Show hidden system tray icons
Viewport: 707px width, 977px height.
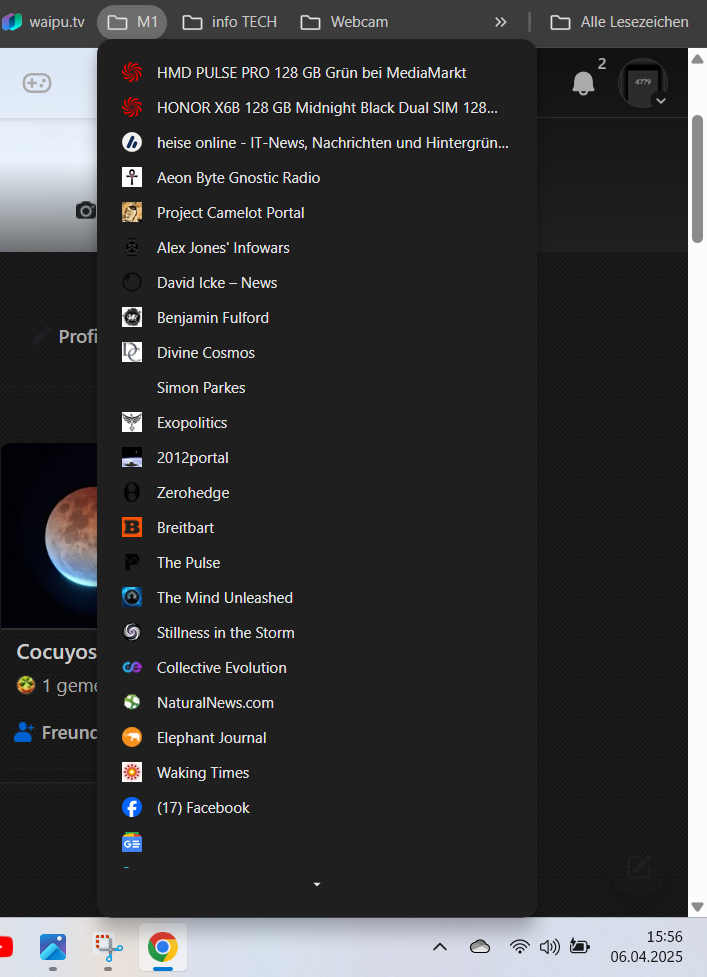440,947
